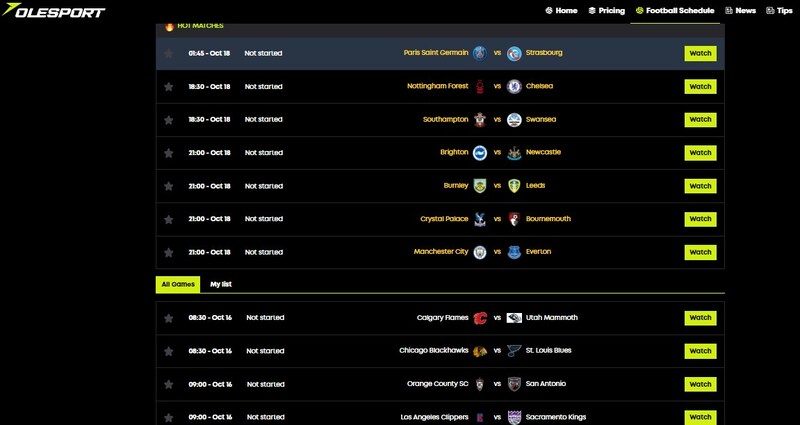
Task: Switch to the My list tab
Action: [221, 284]
